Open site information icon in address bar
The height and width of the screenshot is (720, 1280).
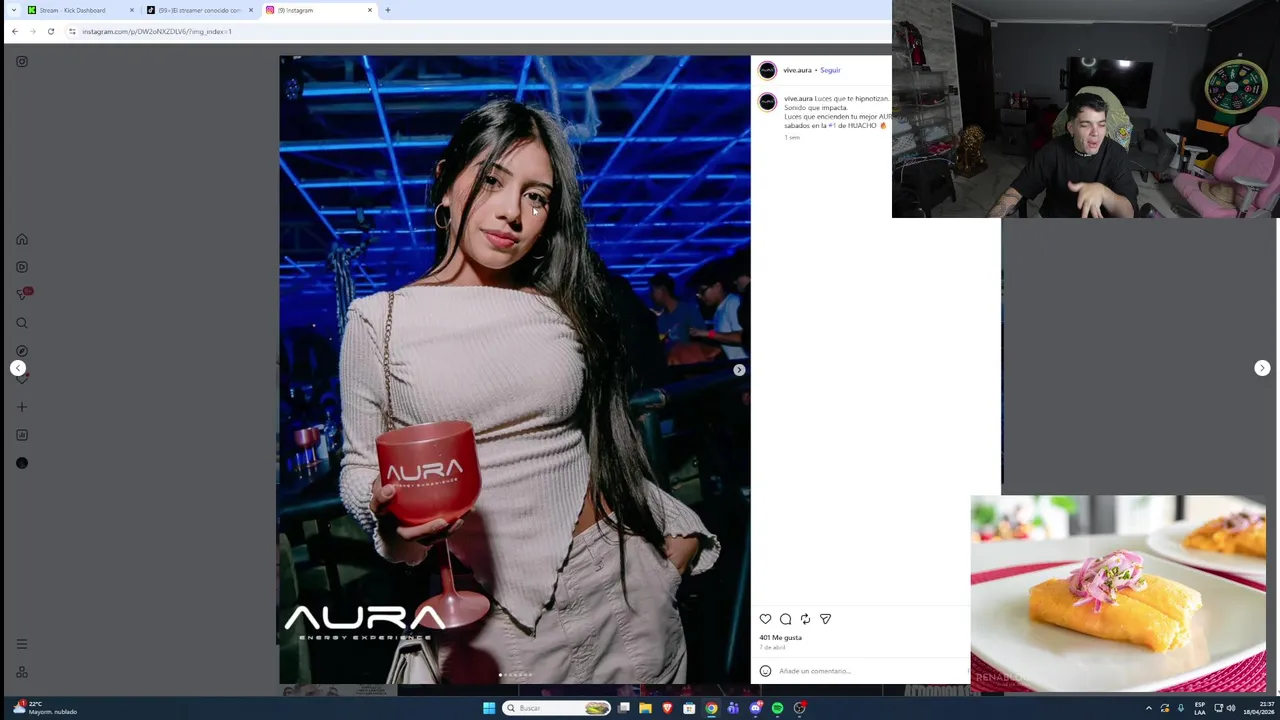pos(72,31)
